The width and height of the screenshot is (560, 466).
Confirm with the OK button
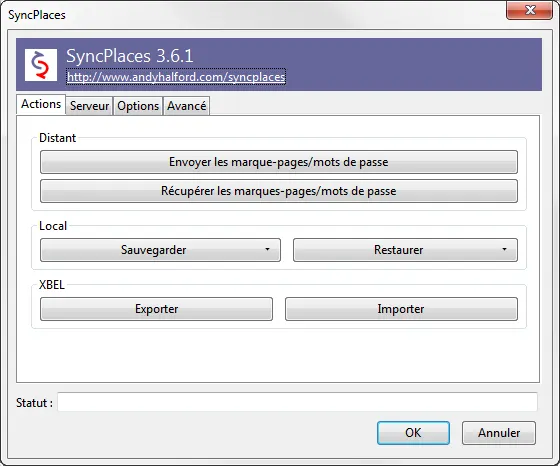pyautogui.click(x=413, y=433)
